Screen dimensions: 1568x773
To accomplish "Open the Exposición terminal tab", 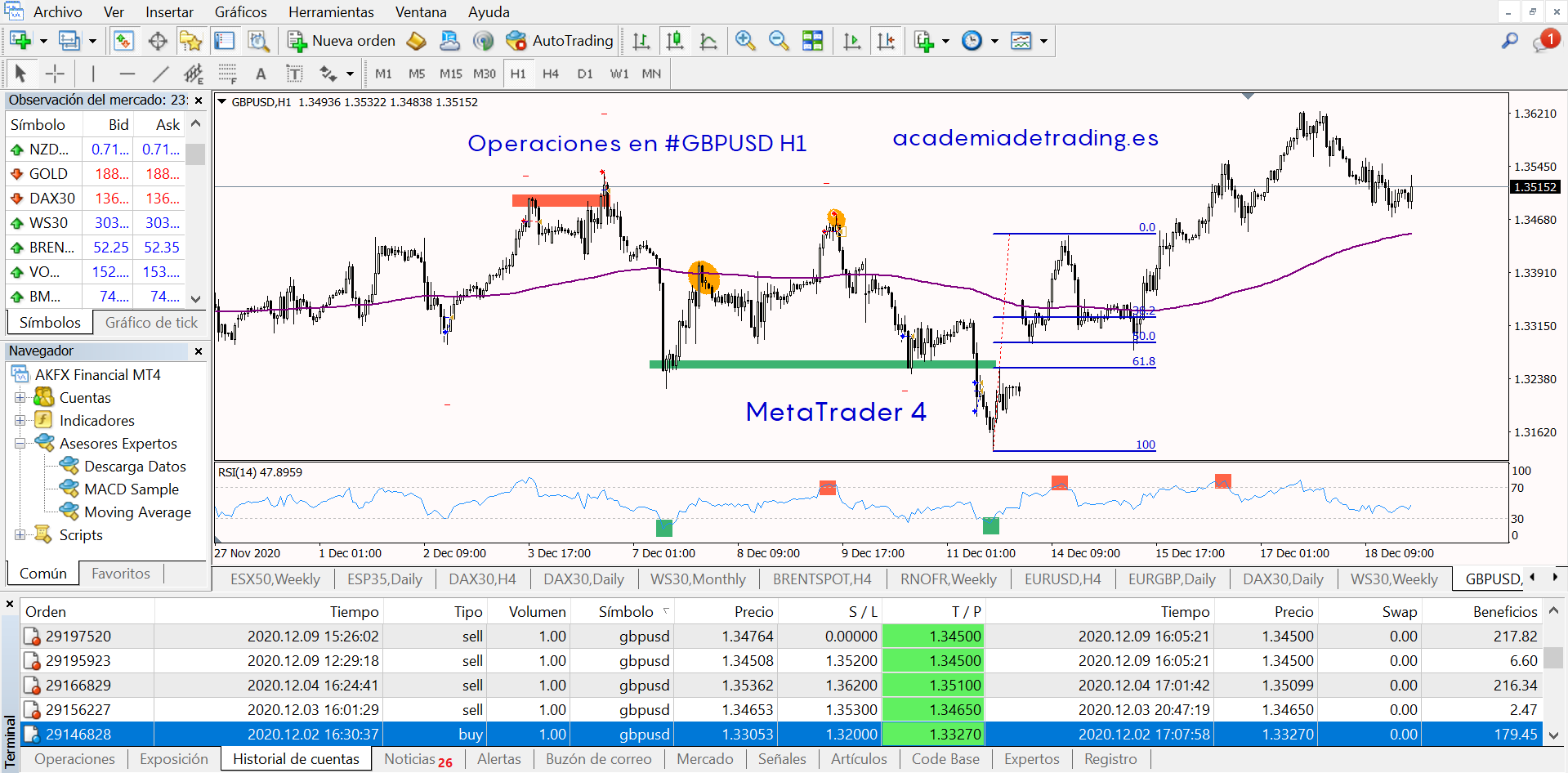I will 174,759.
